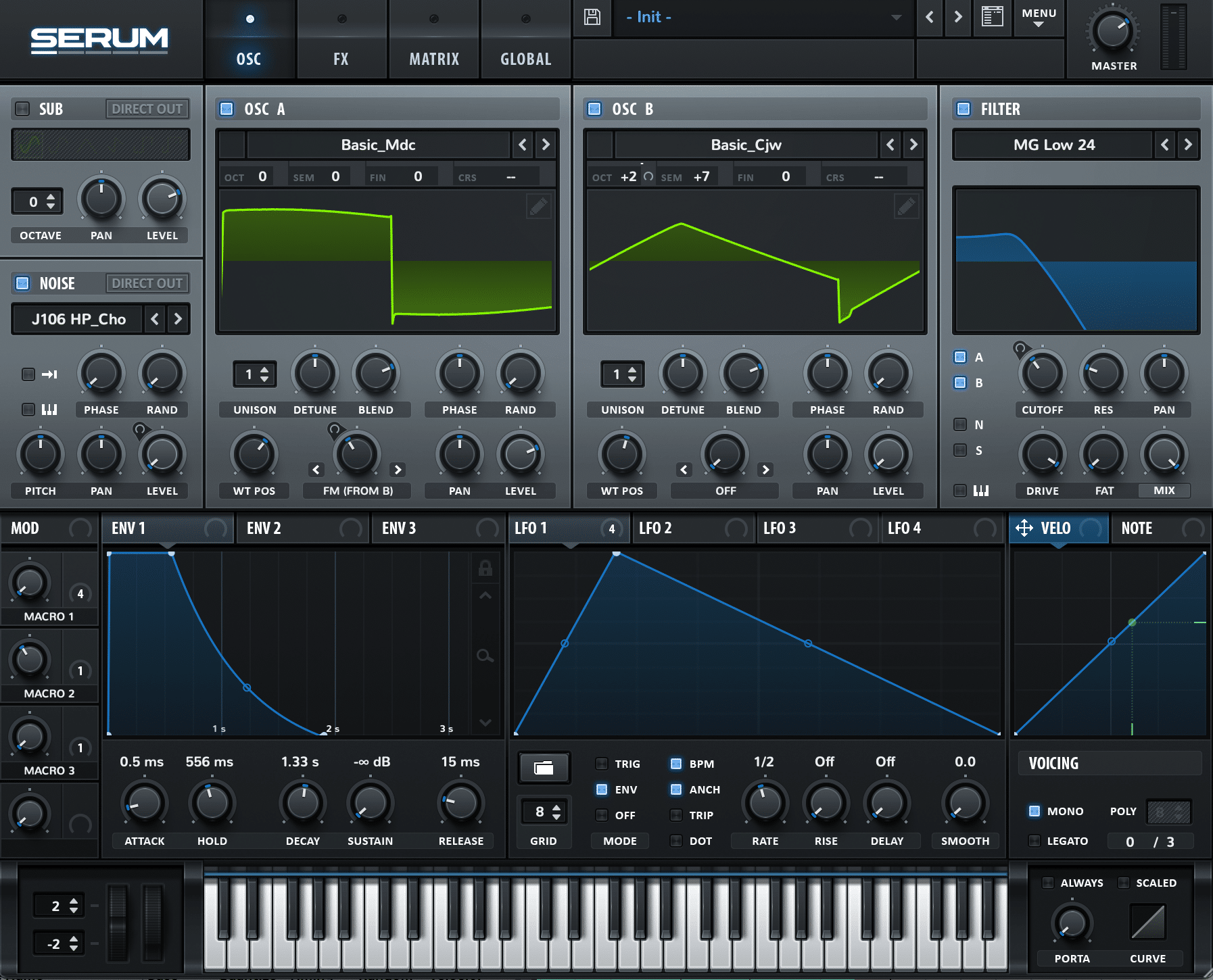Switch to the FX tab
The image size is (1213, 980).
[x=341, y=39]
